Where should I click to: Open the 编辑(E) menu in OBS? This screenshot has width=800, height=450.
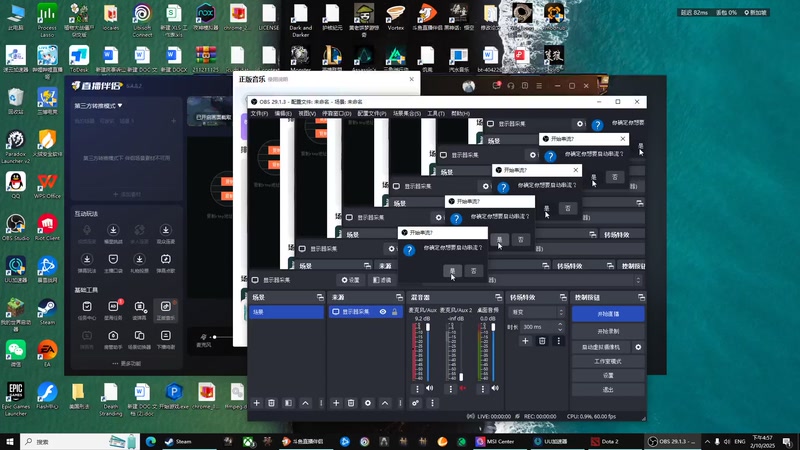click(x=283, y=113)
